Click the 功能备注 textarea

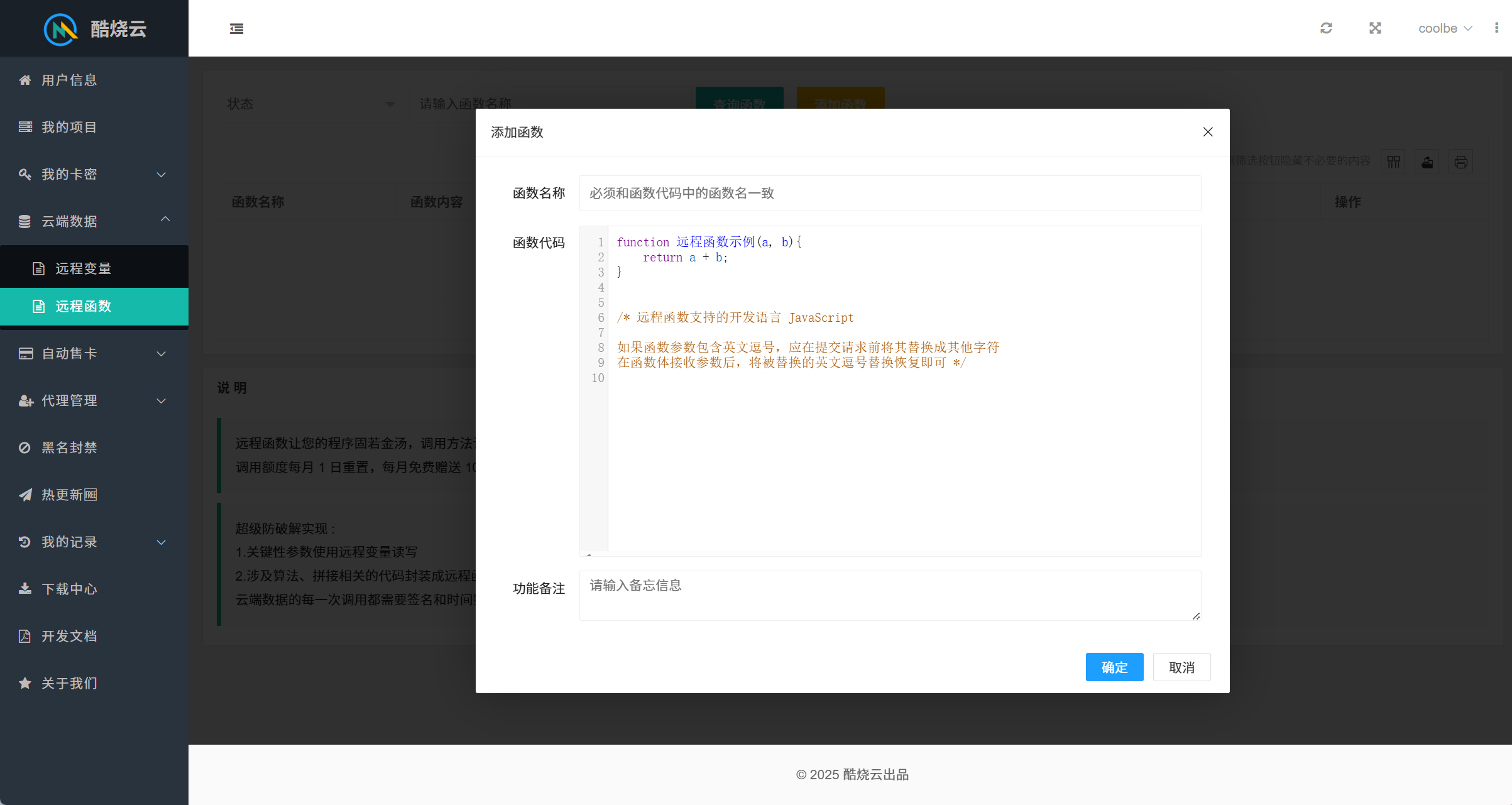click(x=889, y=595)
